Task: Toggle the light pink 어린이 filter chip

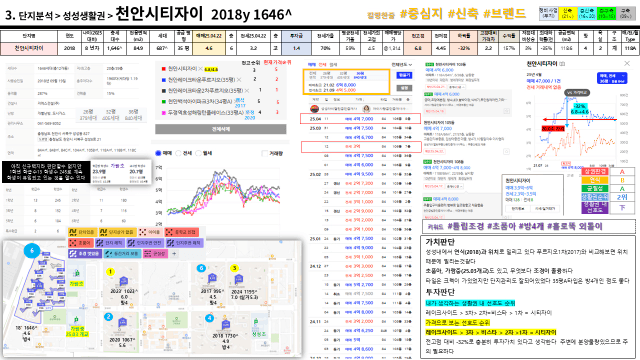Action: pos(150,232)
